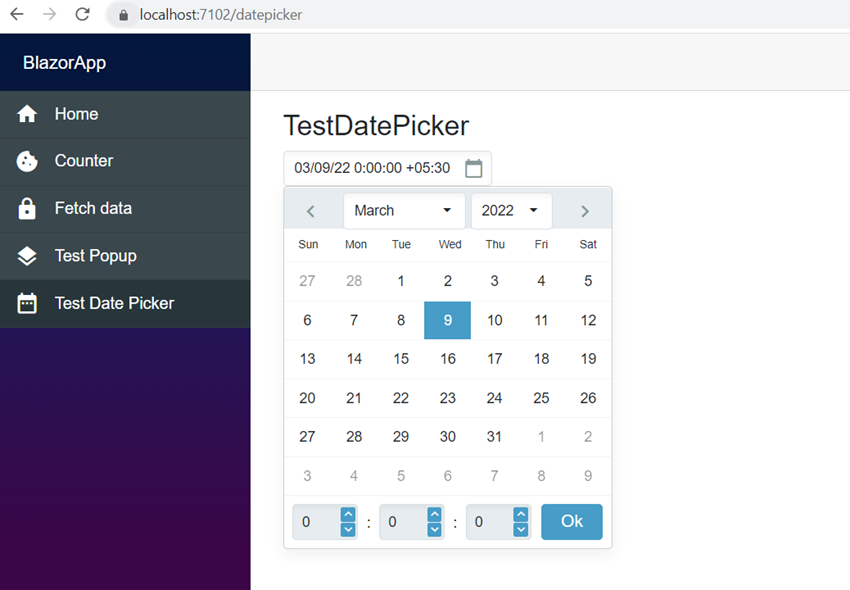Select March 15 in the calendar
This screenshot has height=590, width=850.
click(x=400, y=359)
